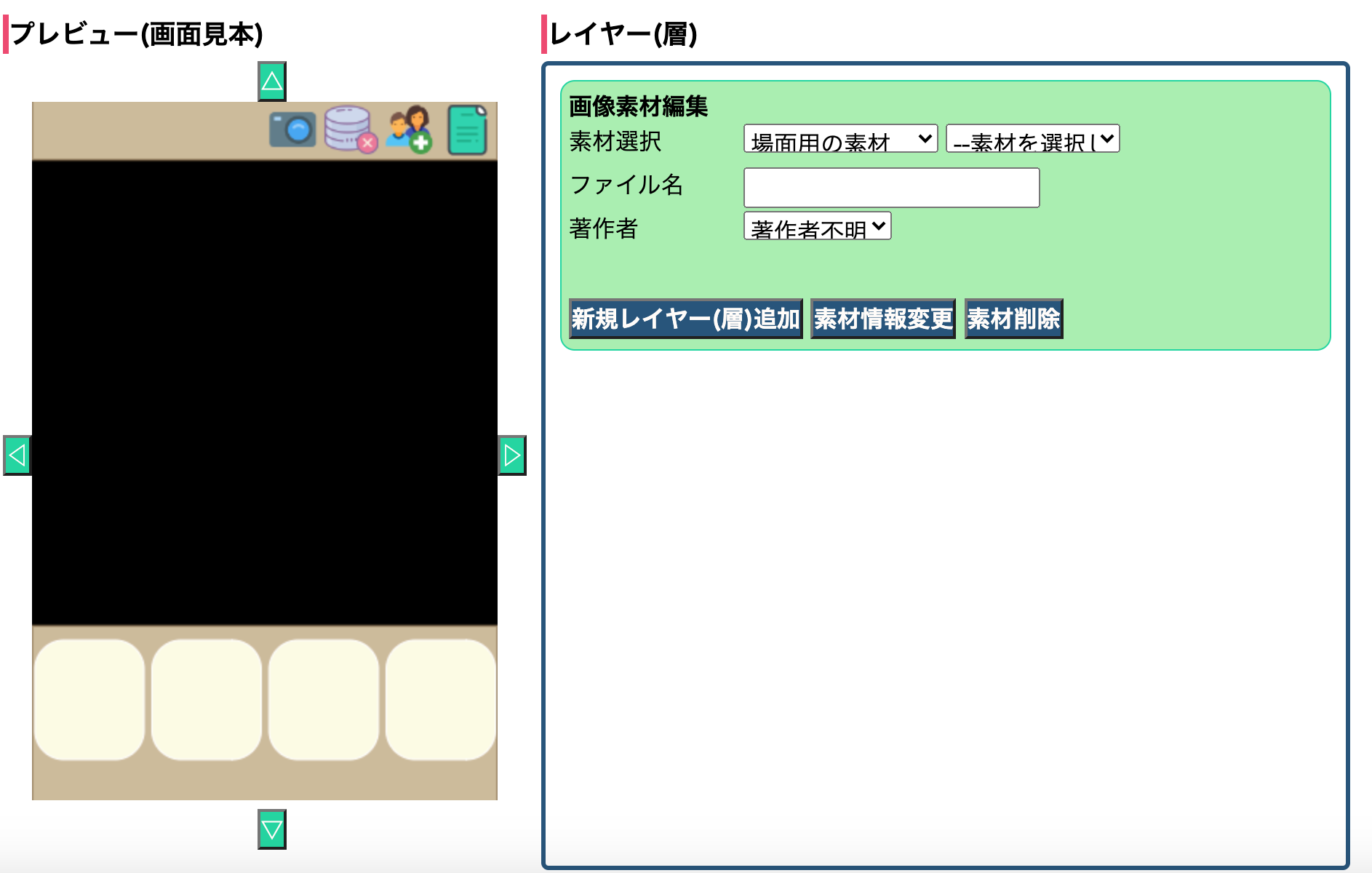This screenshot has height=873, width=1372.
Task: Click the third cream slot in preview
Action: pyautogui.click(x=324, y=700)
